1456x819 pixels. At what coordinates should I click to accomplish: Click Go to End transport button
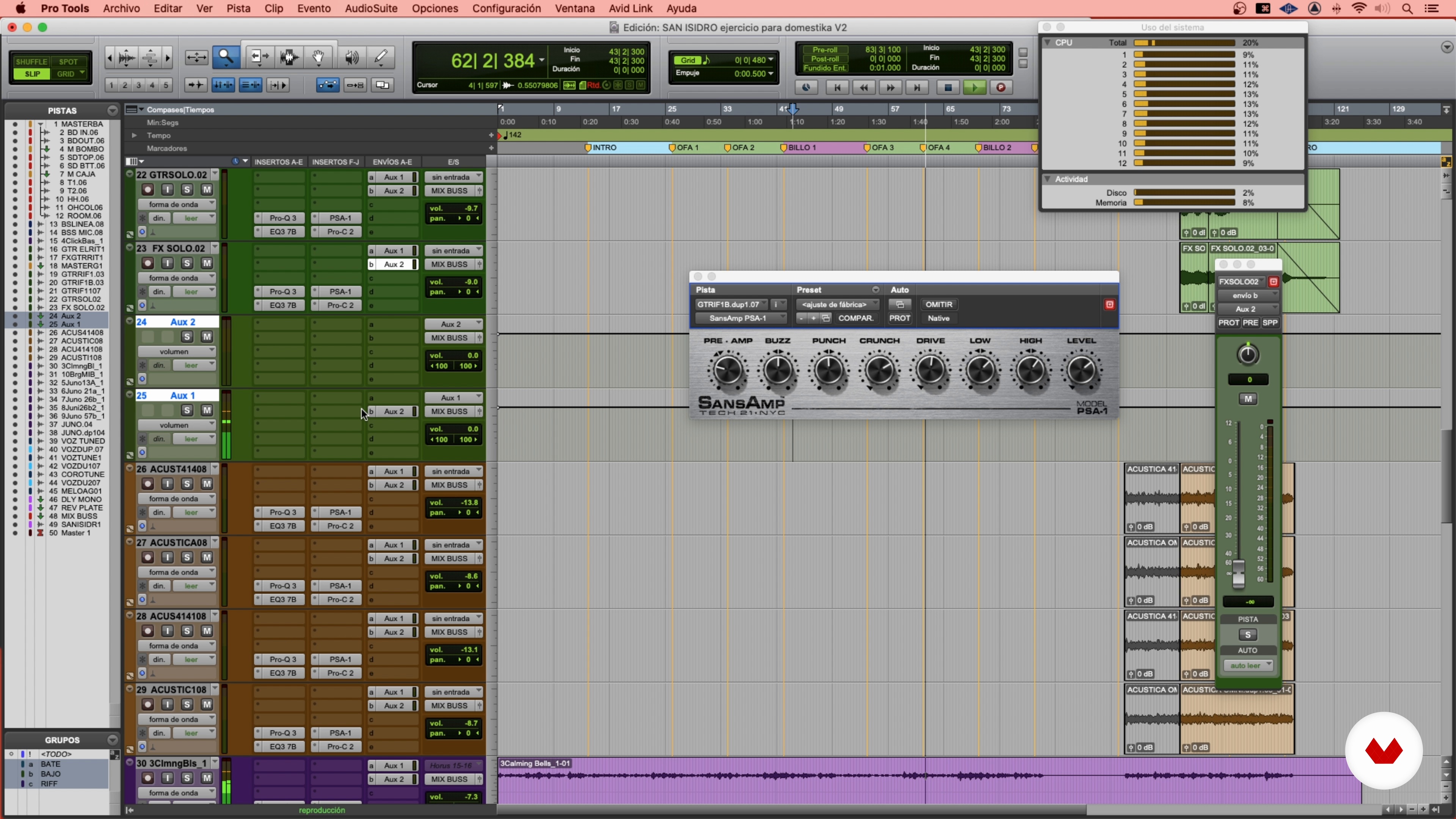pos(917,87)
